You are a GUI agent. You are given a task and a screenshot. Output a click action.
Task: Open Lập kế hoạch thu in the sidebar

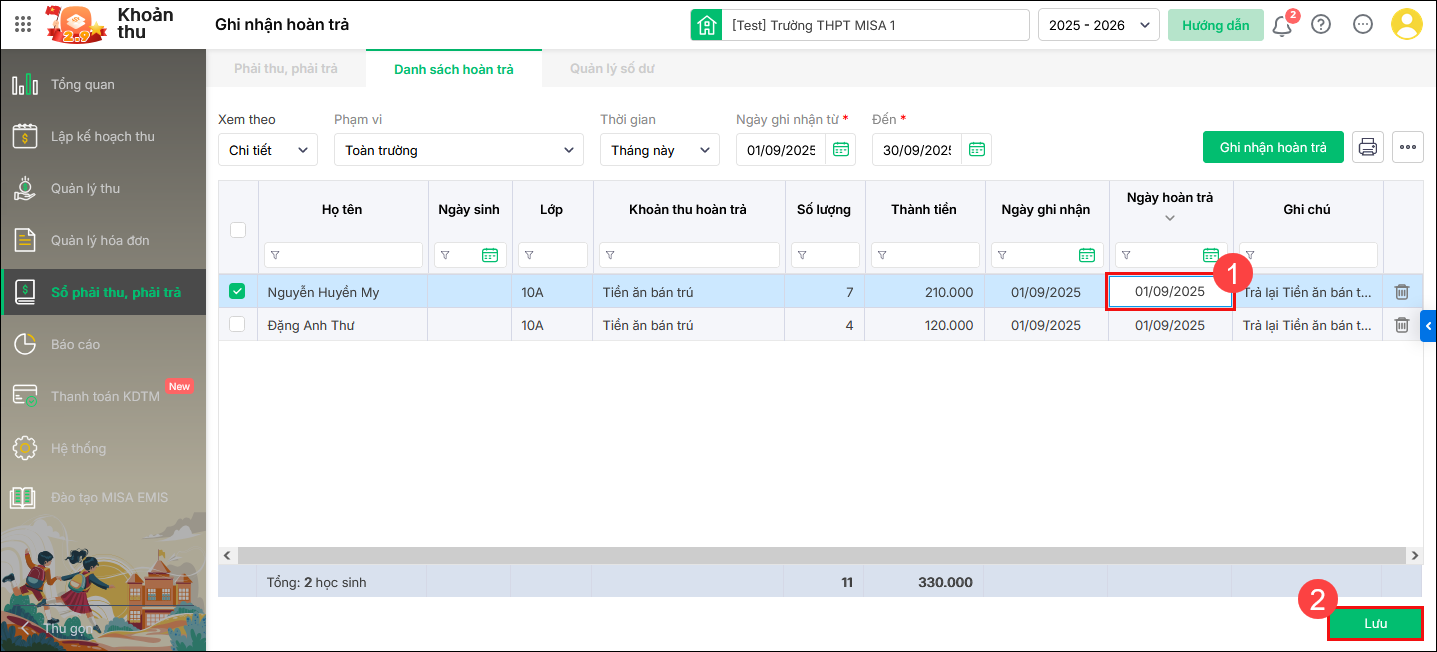103,136
